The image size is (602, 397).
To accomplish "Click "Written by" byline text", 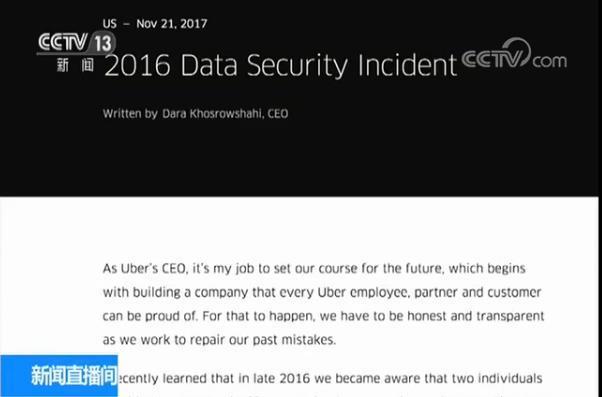I will [x=130, y=114].
